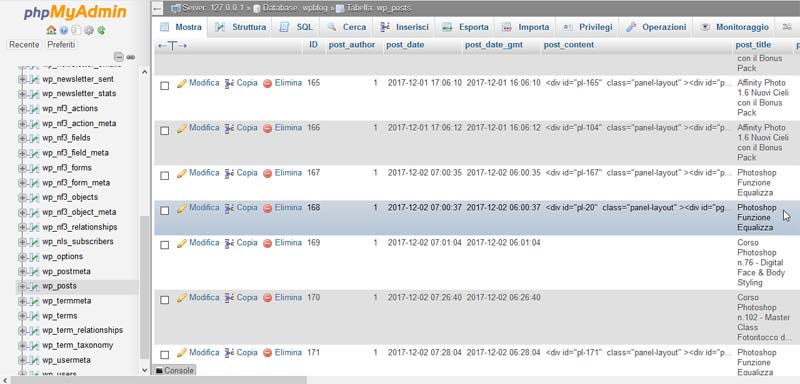Collapse the top menu with the arrow button
The width and height of the screenshot is (800, 384).
click(x=158, y=8)
